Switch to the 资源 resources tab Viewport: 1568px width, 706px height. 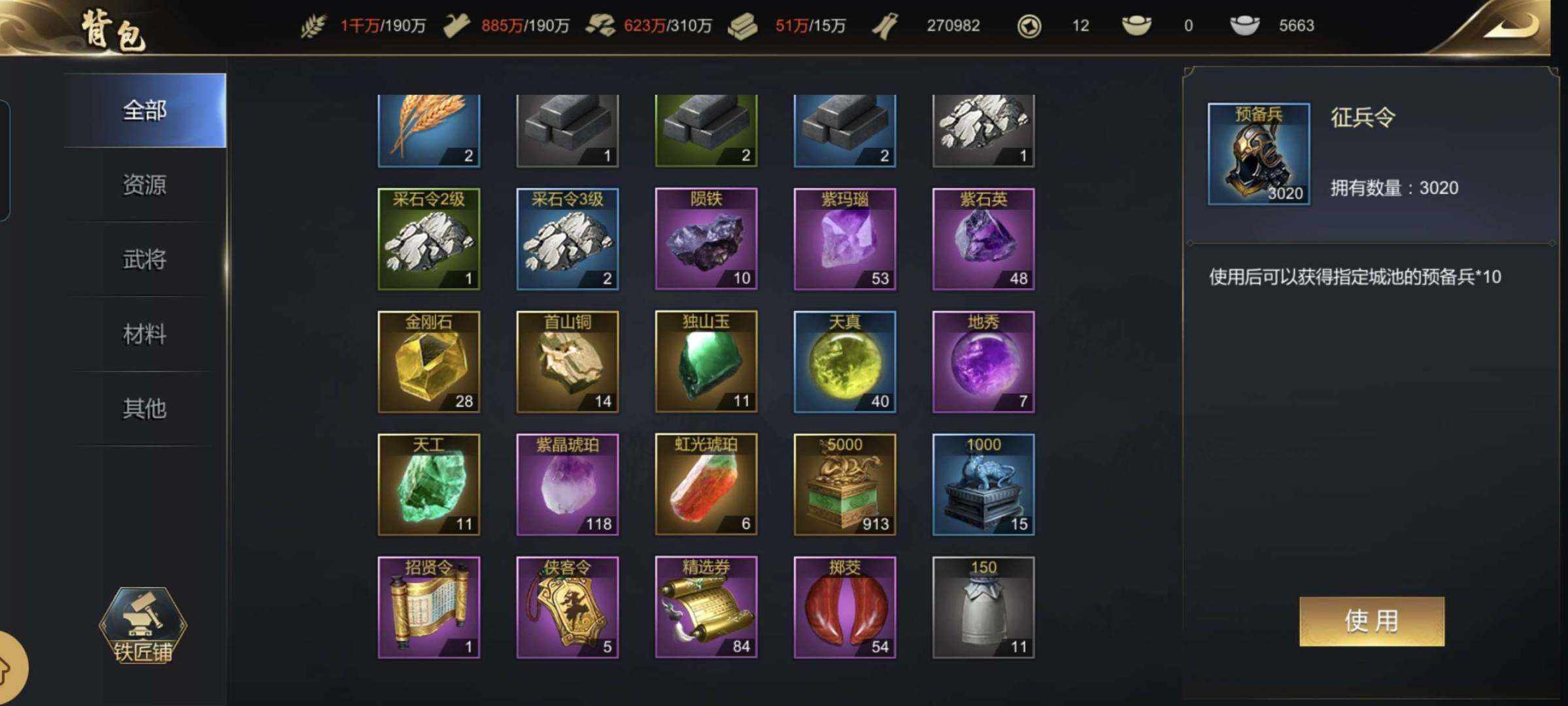tap(145, 185)
